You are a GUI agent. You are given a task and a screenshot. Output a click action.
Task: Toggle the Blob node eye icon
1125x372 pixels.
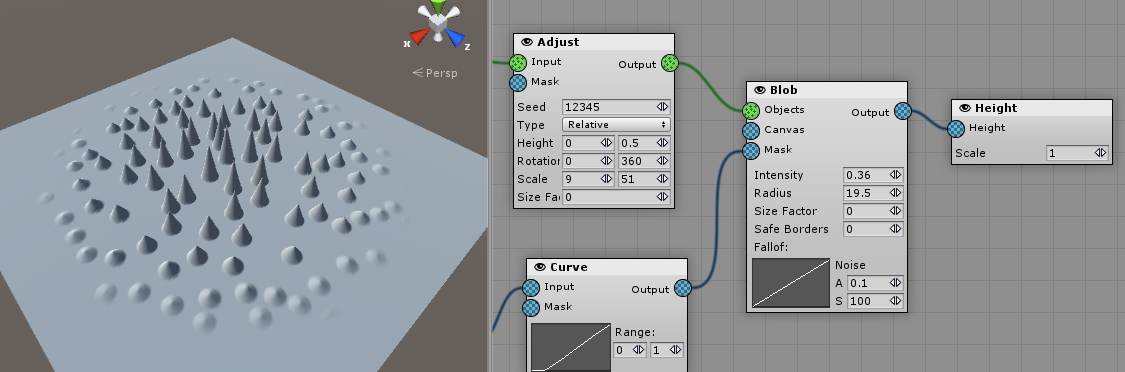(760, 90)
